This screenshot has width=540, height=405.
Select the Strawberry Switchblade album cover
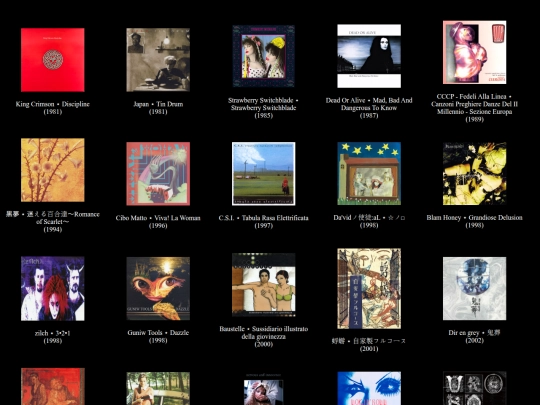coord(263,56)
